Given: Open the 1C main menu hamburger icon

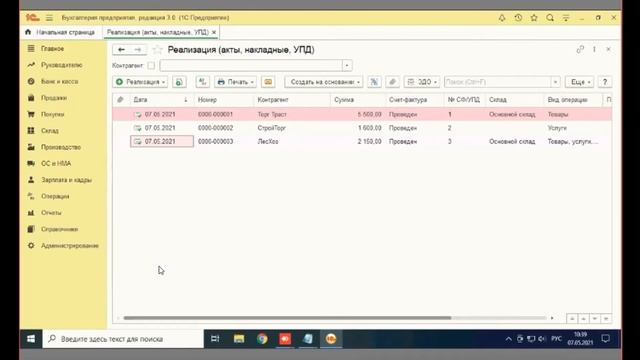Looking at the screenshot, I should point(49,18).
